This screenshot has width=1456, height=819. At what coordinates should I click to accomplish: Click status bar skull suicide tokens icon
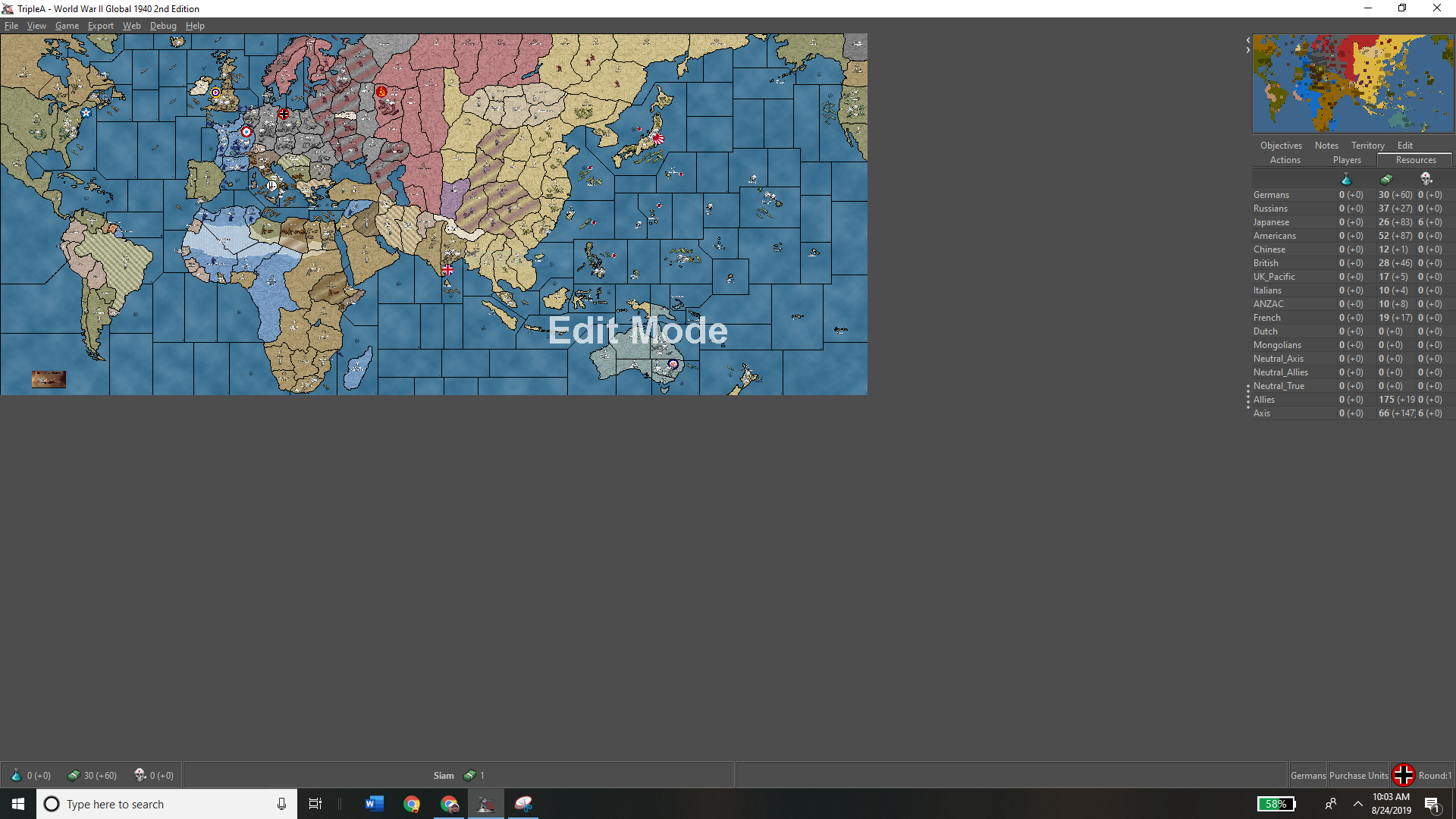(x=140, y=775)
